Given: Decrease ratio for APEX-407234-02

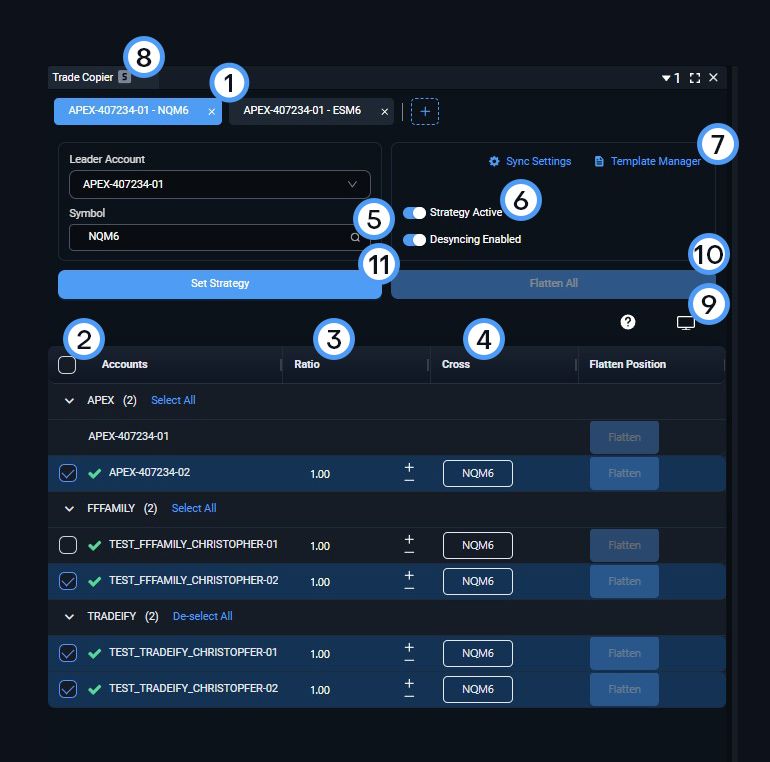Looking at the screenshot, I should (x=409, y=480).
